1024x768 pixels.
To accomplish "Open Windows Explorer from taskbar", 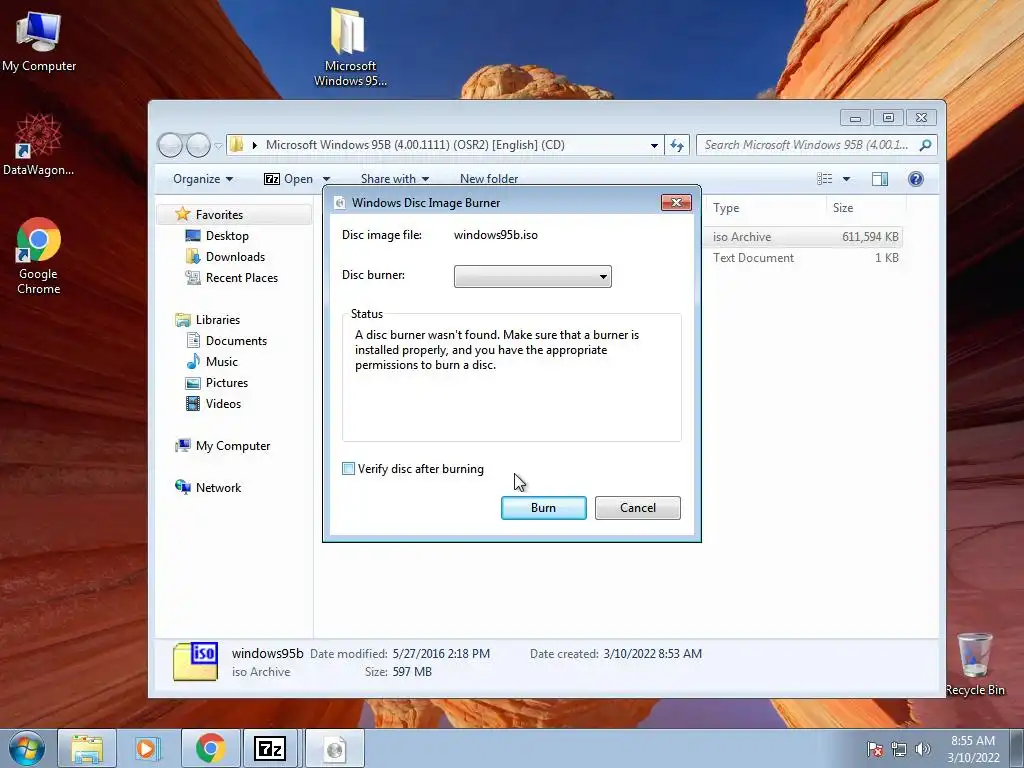I will point(87,748).
